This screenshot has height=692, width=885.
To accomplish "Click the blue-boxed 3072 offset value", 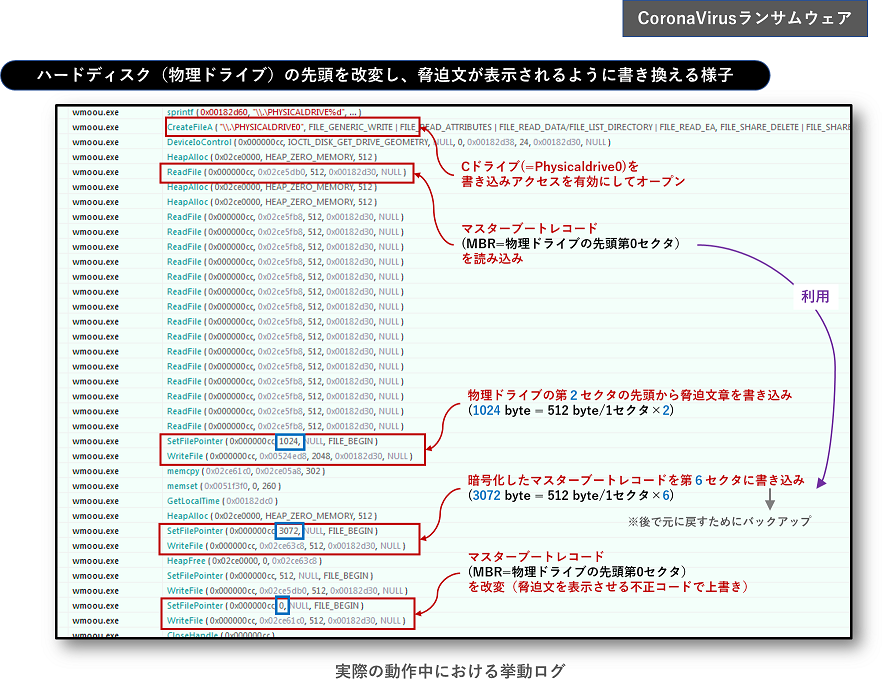I will pyautogui.click(x=290, y=530).
